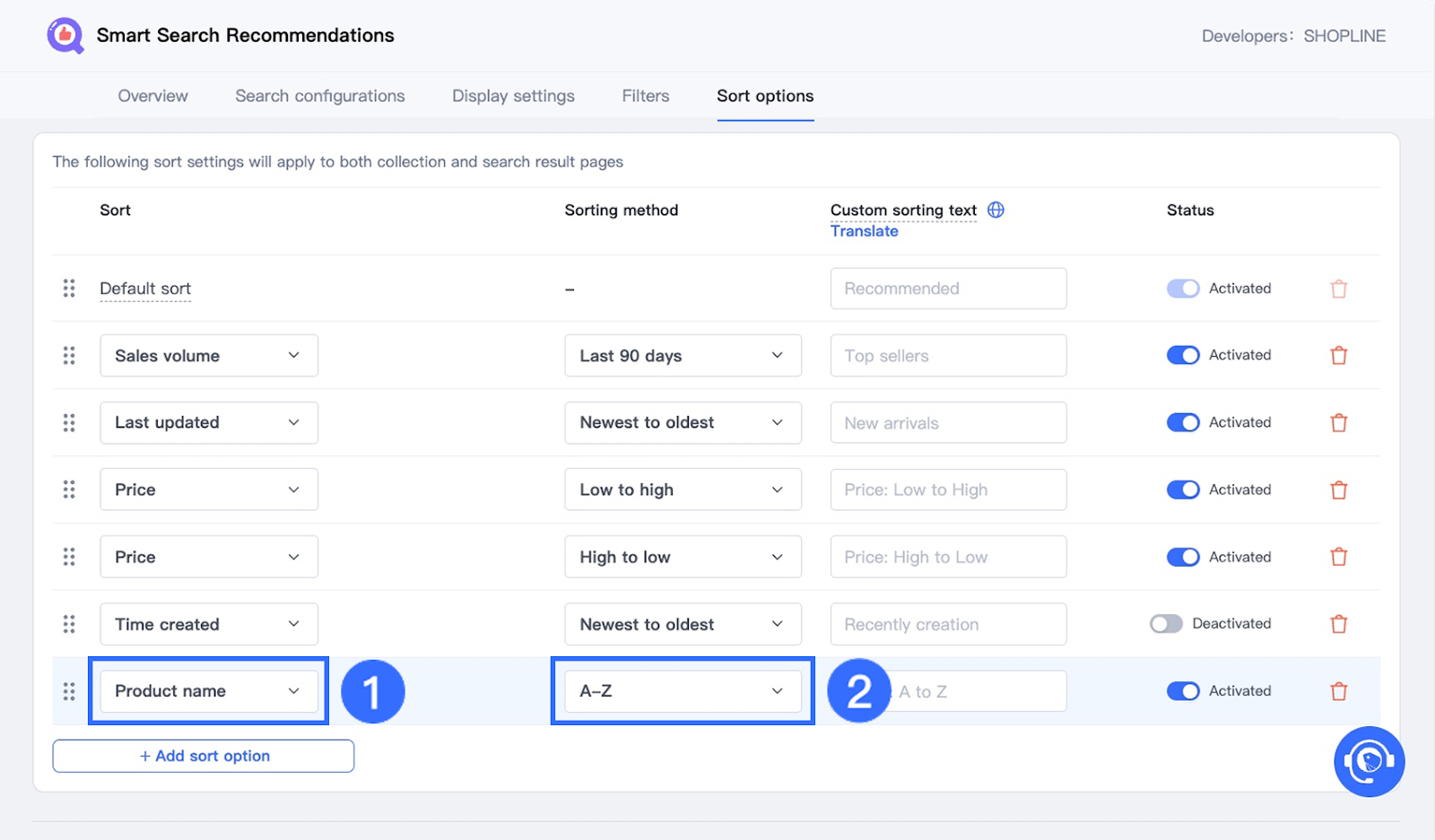This screenshot has height=840, width=1435.
Task: Grab drag handle of Default sort row
Action: coord(69,289)
